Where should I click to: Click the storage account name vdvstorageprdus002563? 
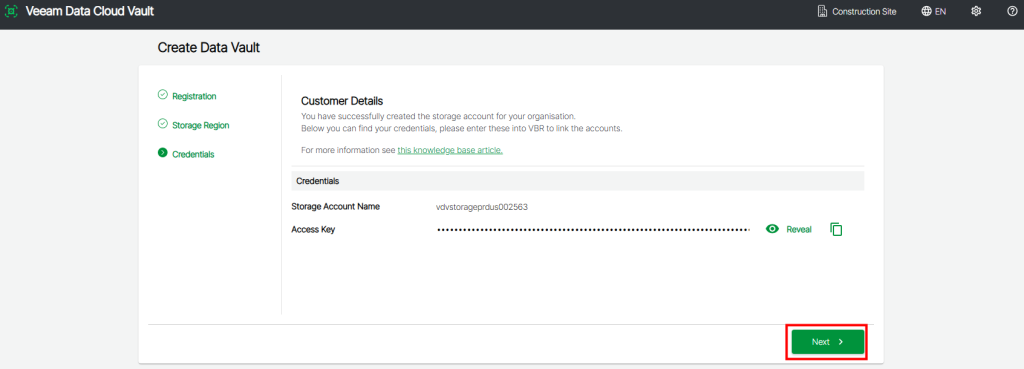482,207
